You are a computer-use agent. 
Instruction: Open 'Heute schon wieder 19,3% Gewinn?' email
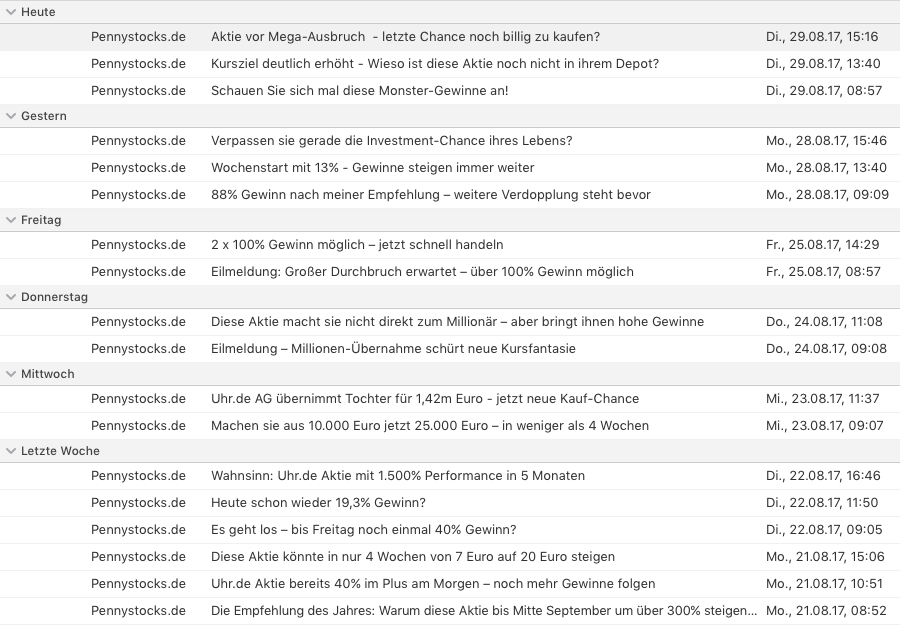click(318, 503)
